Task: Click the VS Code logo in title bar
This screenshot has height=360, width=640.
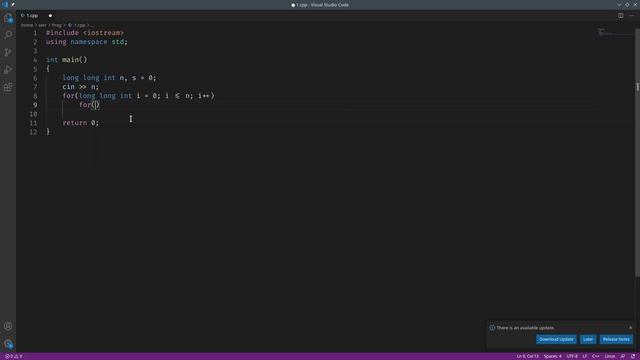Action: pyautogui.click(x=5, y=4)
